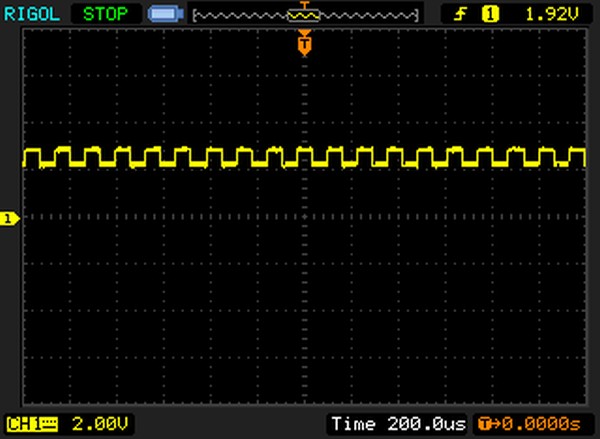Click the rising edge trigger icon

(462, 14)
